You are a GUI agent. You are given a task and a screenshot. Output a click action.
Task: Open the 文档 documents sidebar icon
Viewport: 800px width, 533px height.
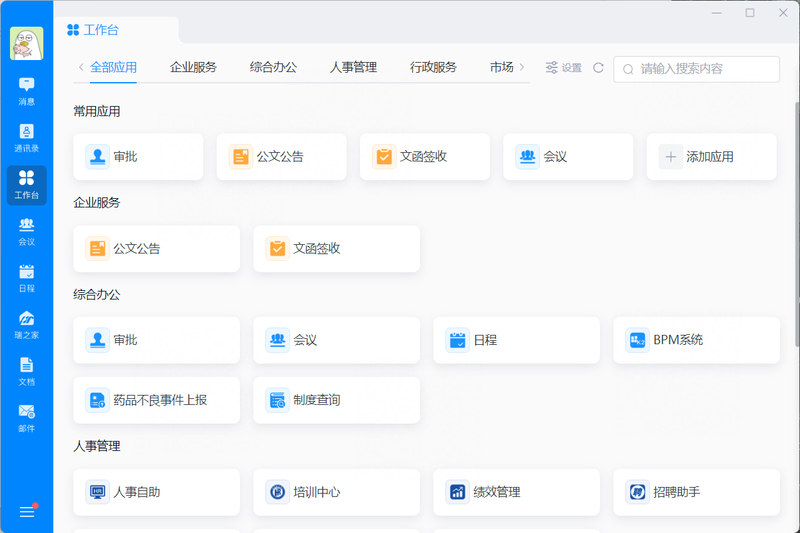point(27,372)
